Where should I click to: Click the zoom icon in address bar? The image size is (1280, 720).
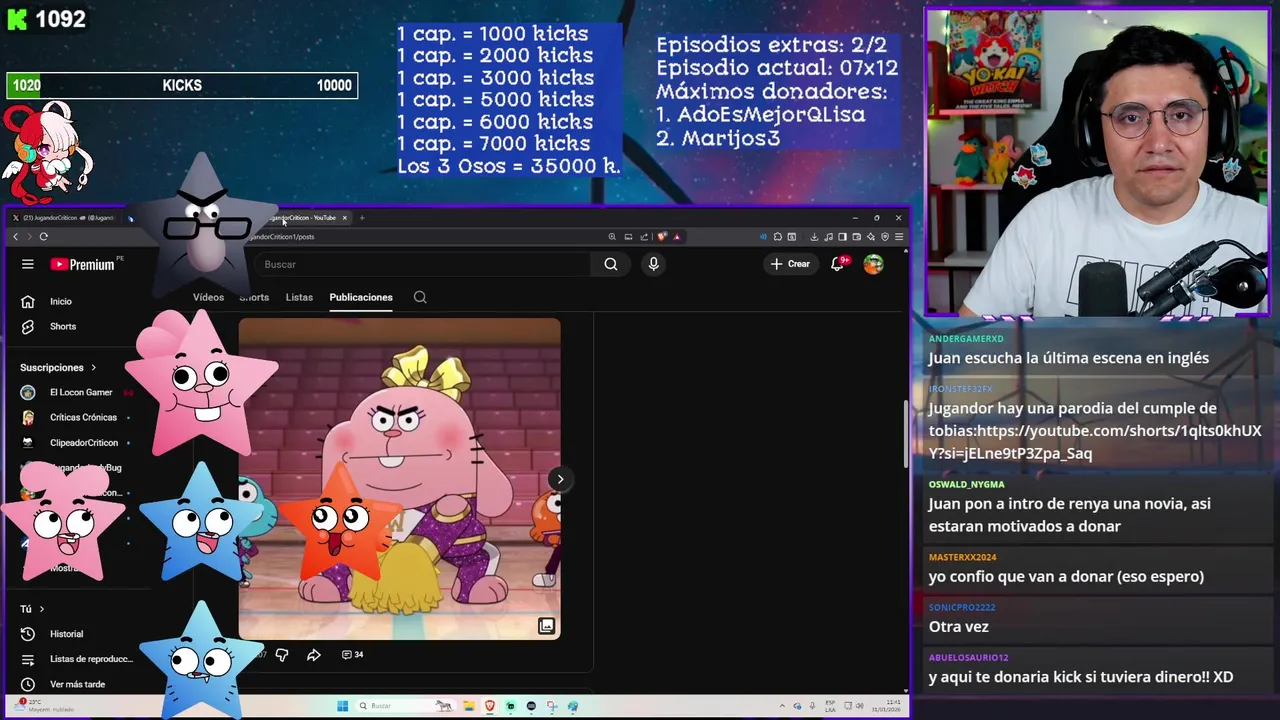[612, 237]
